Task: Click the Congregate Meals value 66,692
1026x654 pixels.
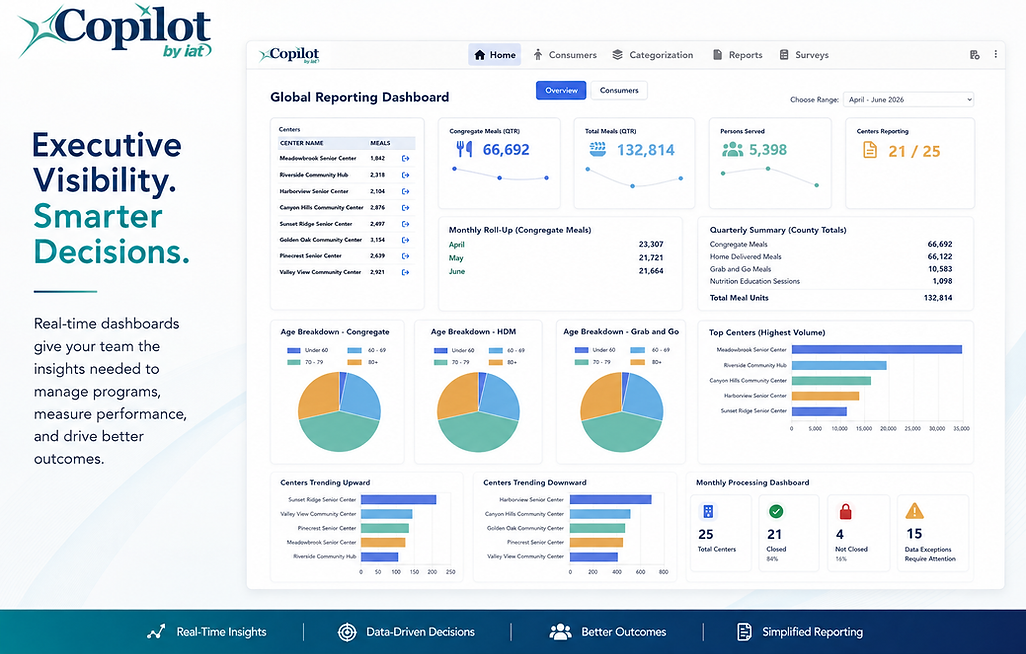Action: pyautogui.click(x=506, y=150)
